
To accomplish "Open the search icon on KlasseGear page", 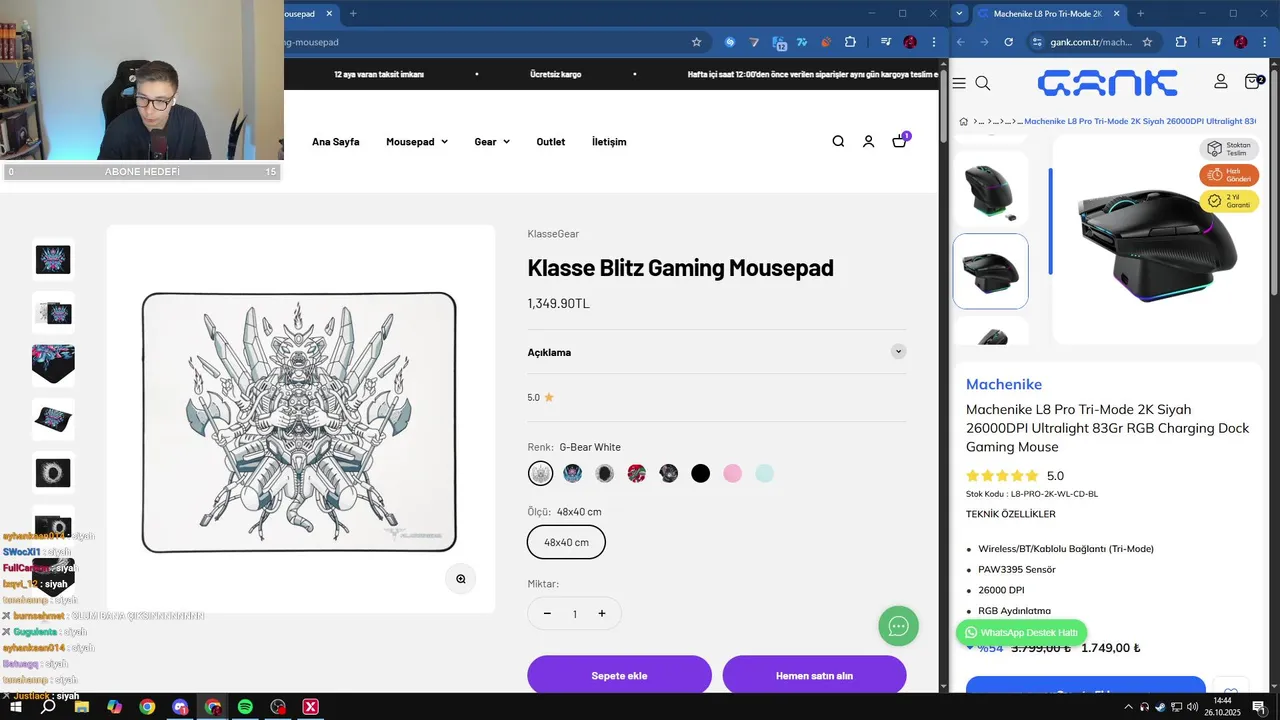I will (x=838, y=142).
